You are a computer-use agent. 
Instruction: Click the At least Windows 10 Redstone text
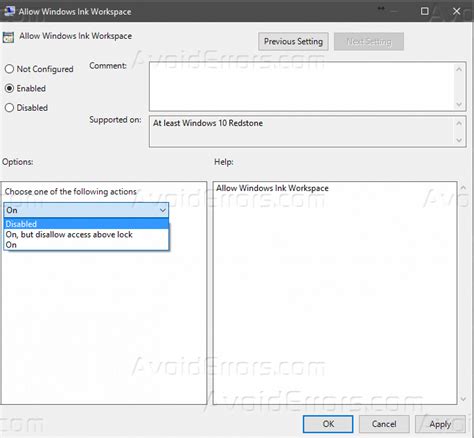(x=208, y=123)
